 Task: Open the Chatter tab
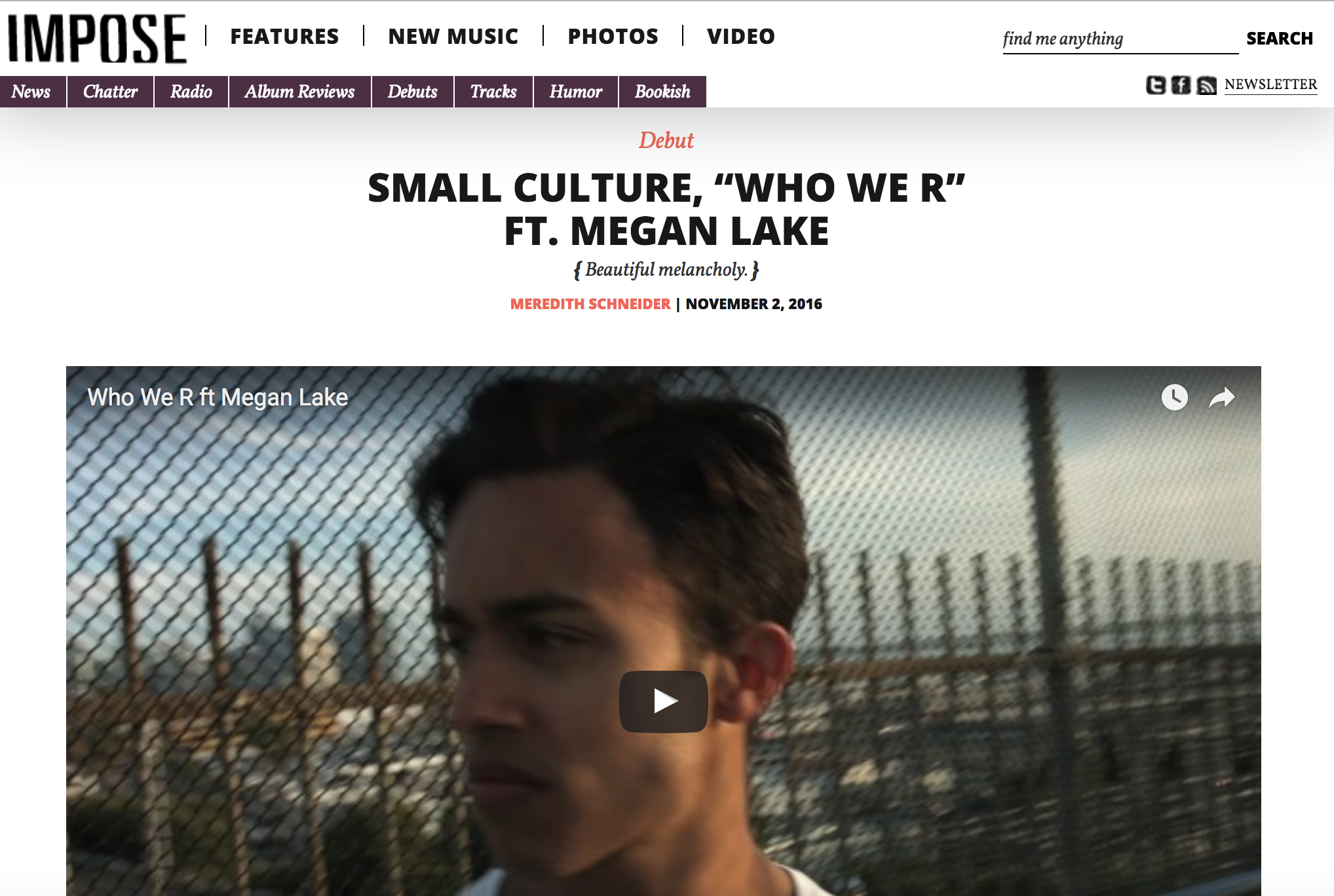(x=110, y=92)
